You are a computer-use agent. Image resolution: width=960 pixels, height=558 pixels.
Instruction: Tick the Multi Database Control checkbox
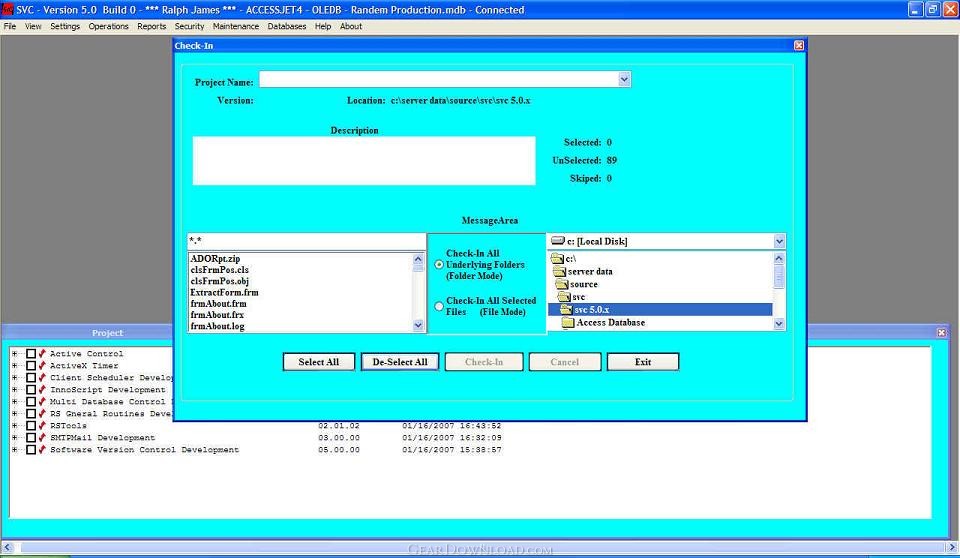pos(31,402)
